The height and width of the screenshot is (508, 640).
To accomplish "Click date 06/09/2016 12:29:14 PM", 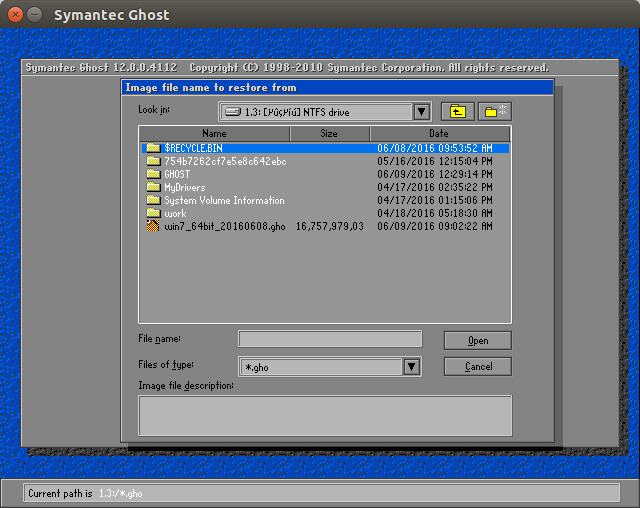I will pyautogui.click(x=435, y=174).
